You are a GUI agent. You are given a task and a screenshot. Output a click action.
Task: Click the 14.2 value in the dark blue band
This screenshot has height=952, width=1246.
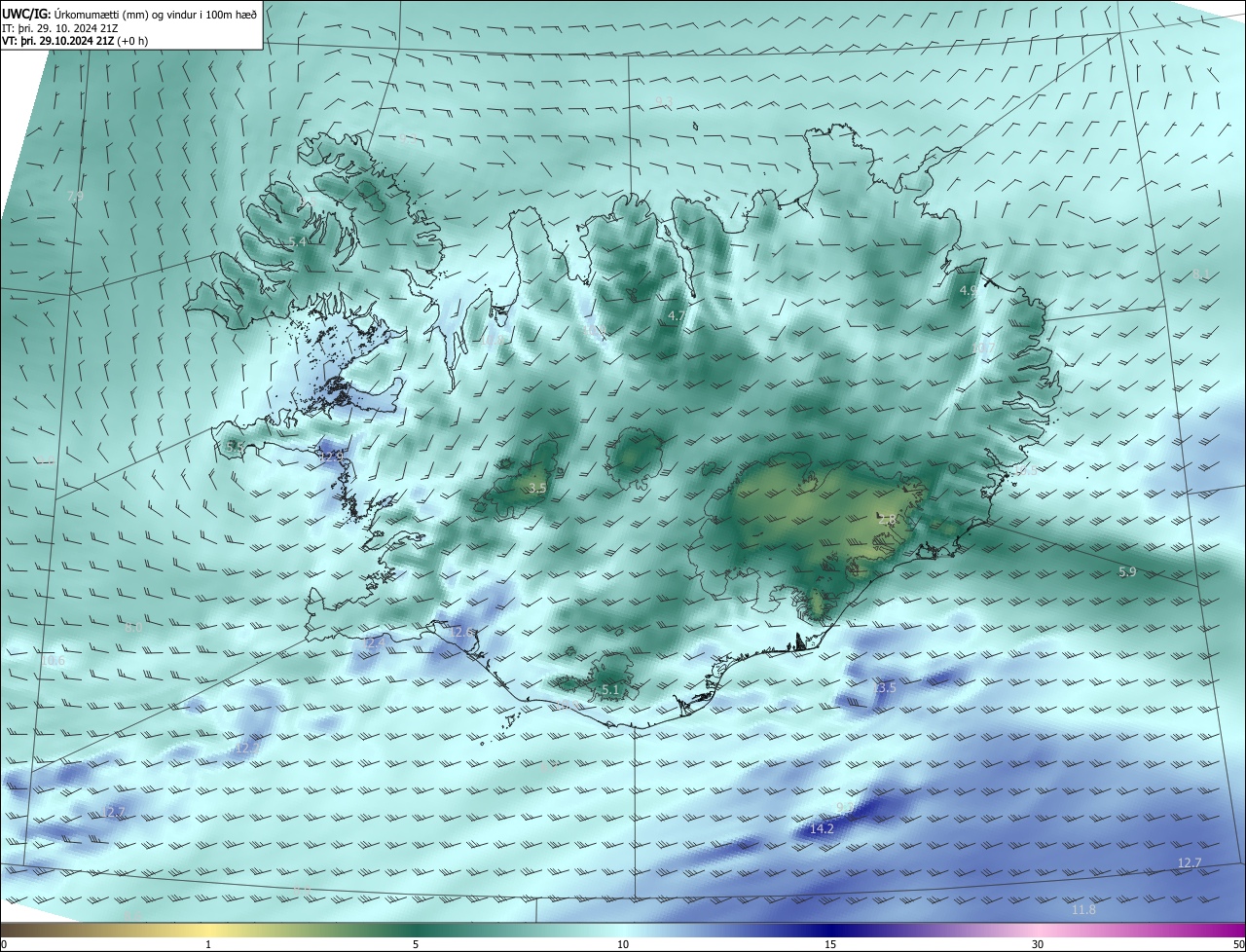pyautogui.click(x=822, y=829)
